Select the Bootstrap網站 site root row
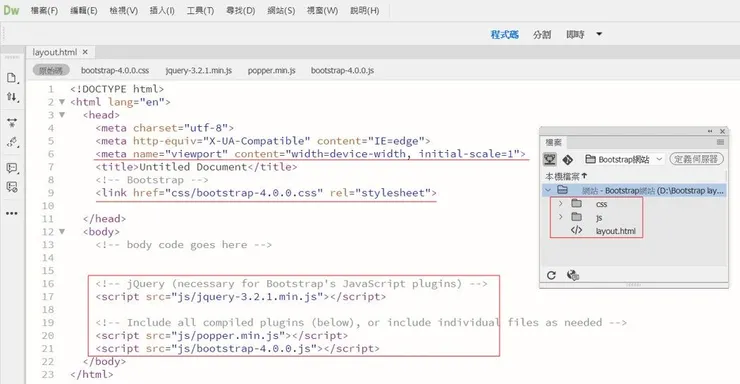The height and width of the screenshot is (384, 740). pos(634,190)
